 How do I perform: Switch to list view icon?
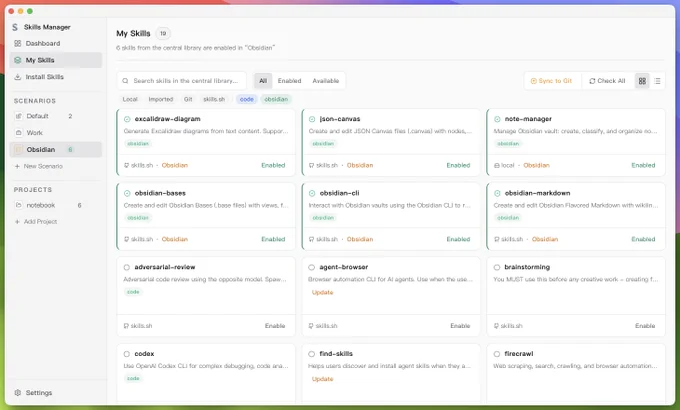657,81
